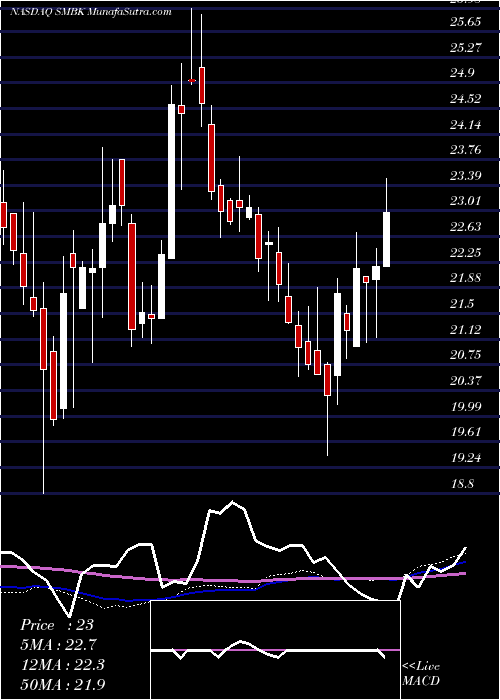
Task: Select the 19.99 price axis label
Action: coord(465,407)
